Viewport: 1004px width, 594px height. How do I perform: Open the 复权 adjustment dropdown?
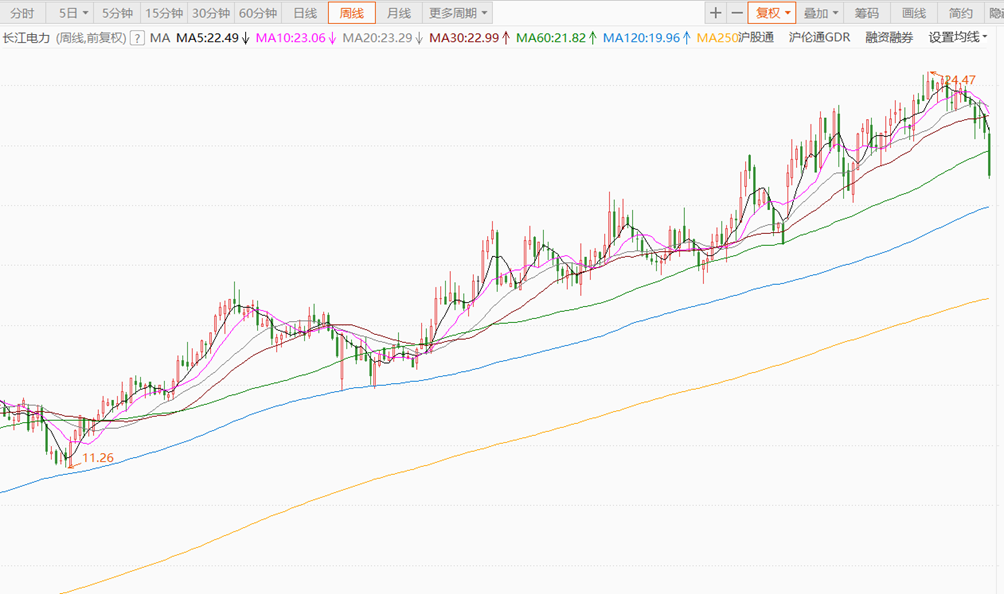(x=772, y=13)
